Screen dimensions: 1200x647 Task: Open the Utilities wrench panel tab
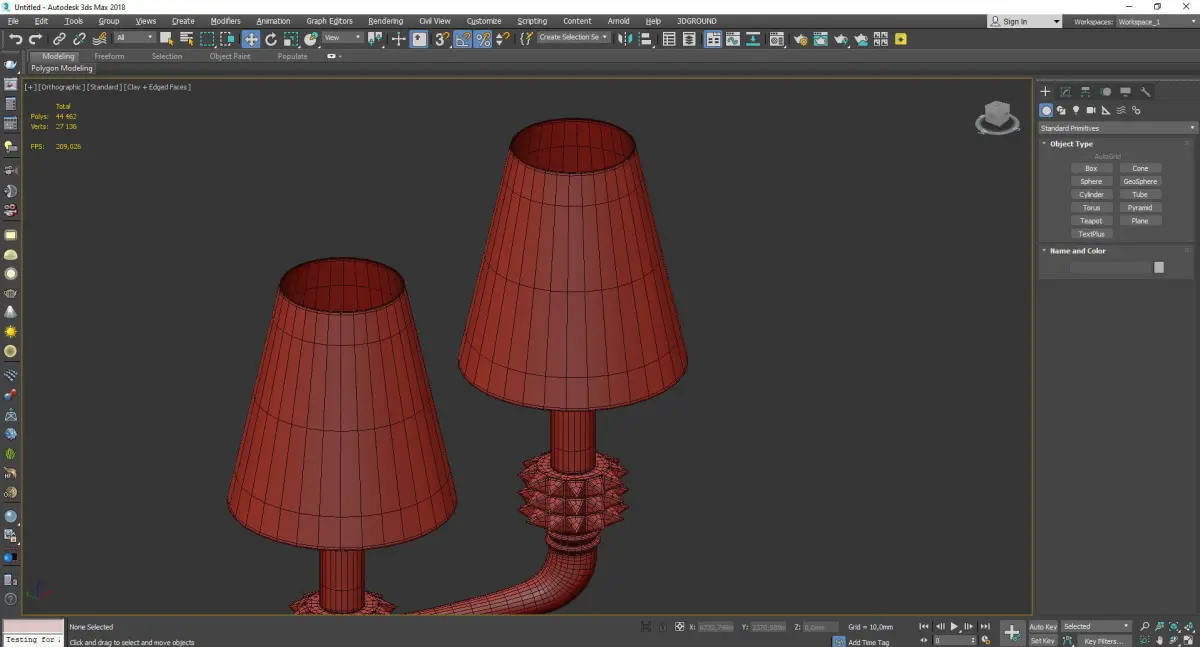tap(1145, 92)
